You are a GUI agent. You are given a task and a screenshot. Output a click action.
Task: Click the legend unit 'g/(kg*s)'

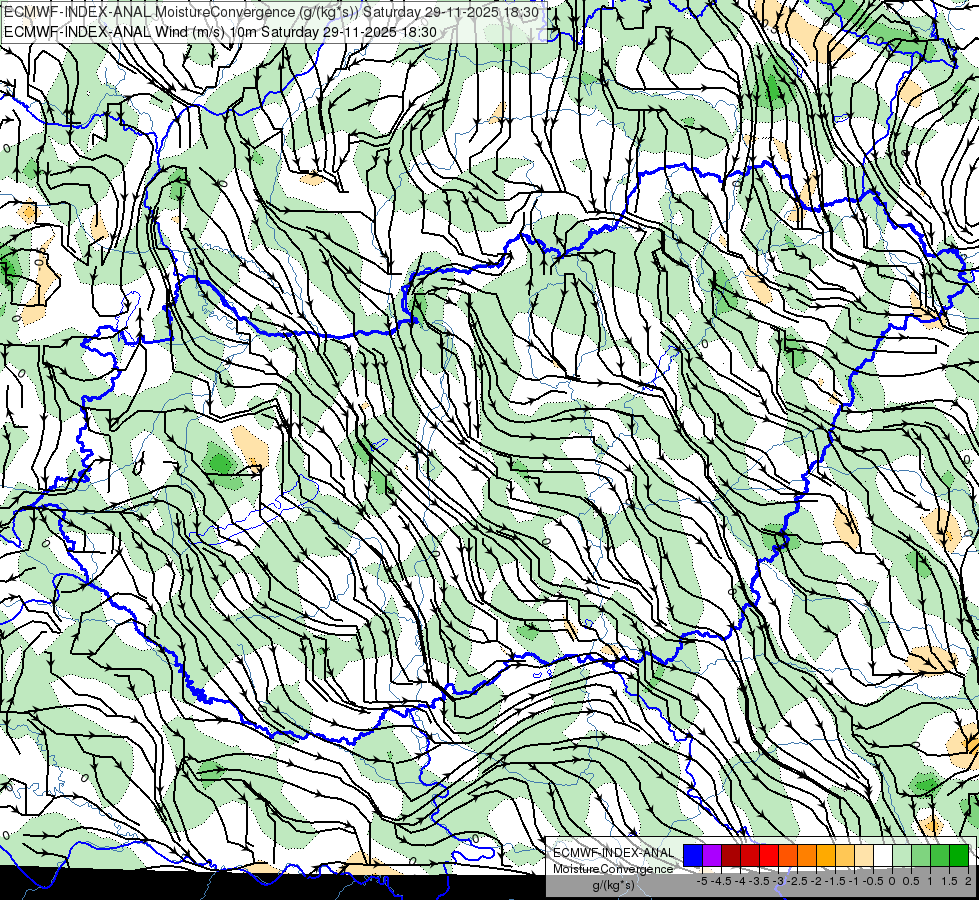pos(613,886)
